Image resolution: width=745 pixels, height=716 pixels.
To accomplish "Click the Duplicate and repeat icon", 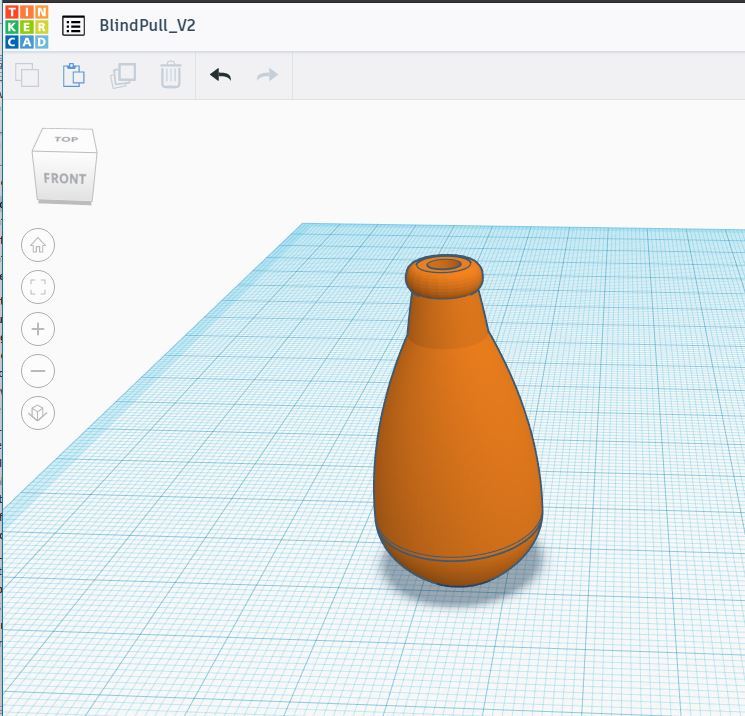I will pos(123,75).
